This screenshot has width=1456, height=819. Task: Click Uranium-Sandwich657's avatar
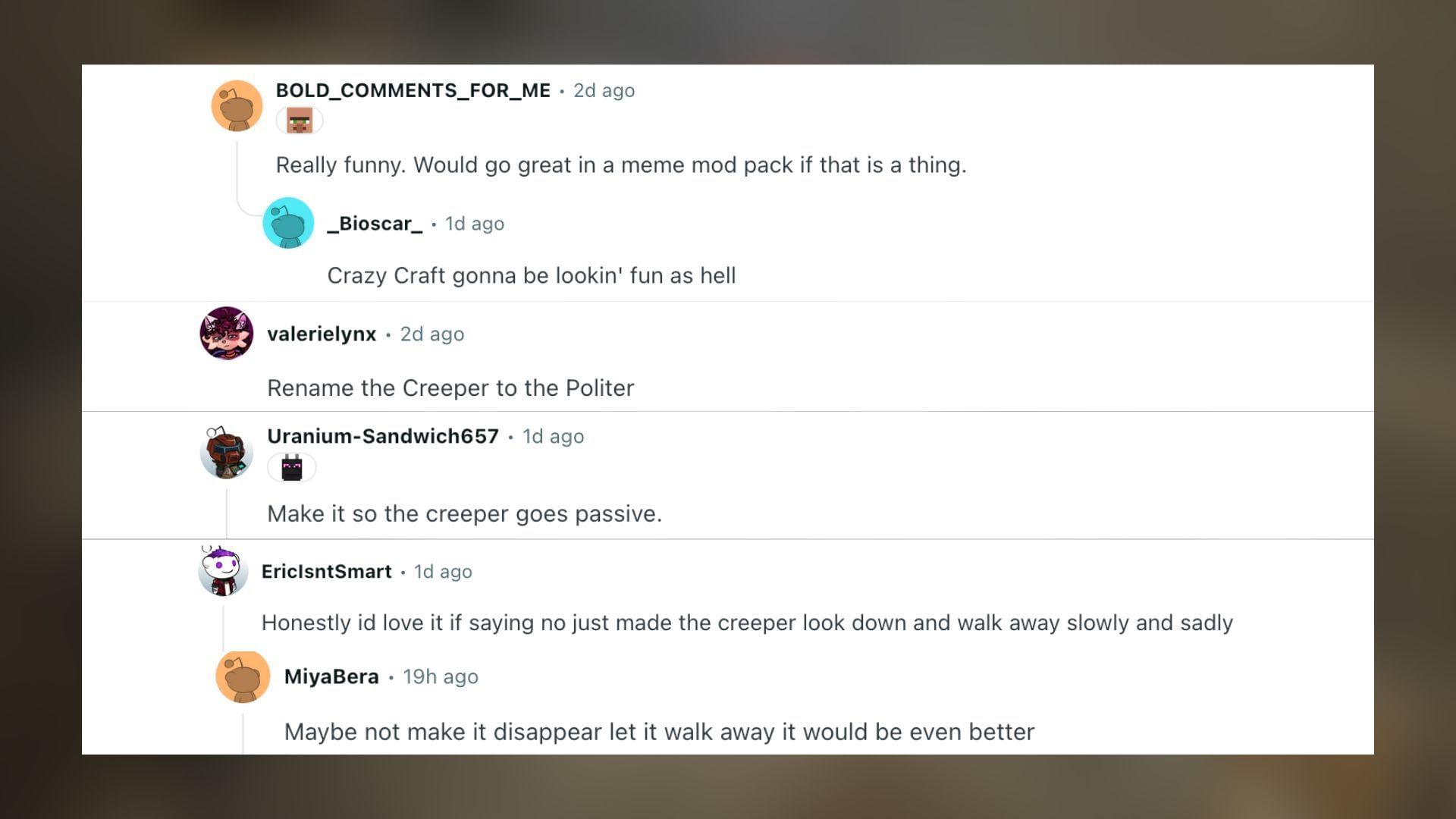coord(226,451)
